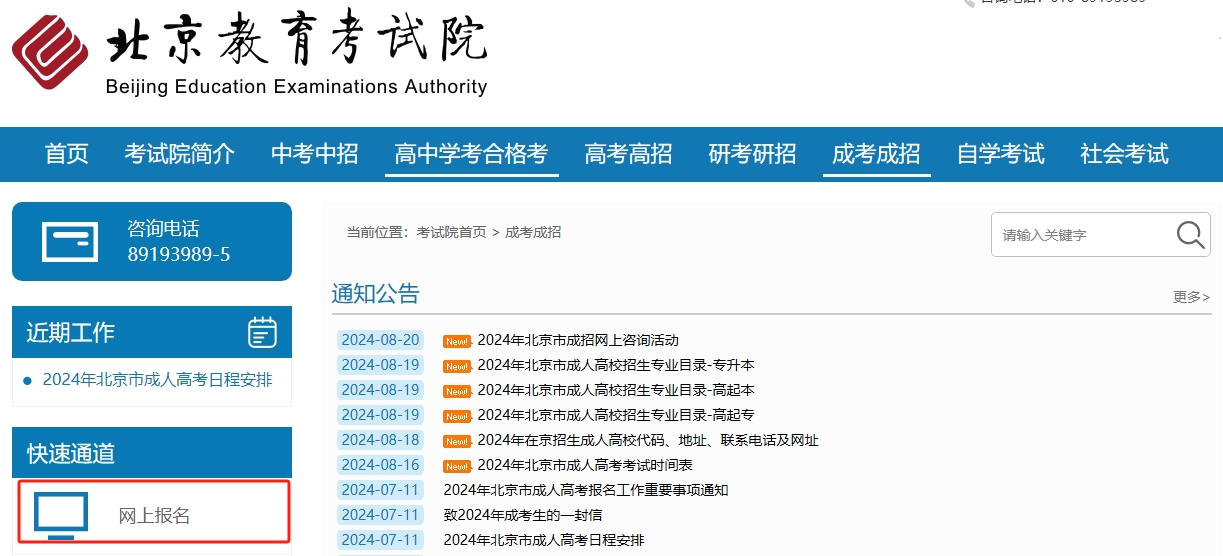1223x556 pixels.
Task: Open 2024年在京招生成人高校代码、地址、联系电话及网址
Action: (648, 440)
